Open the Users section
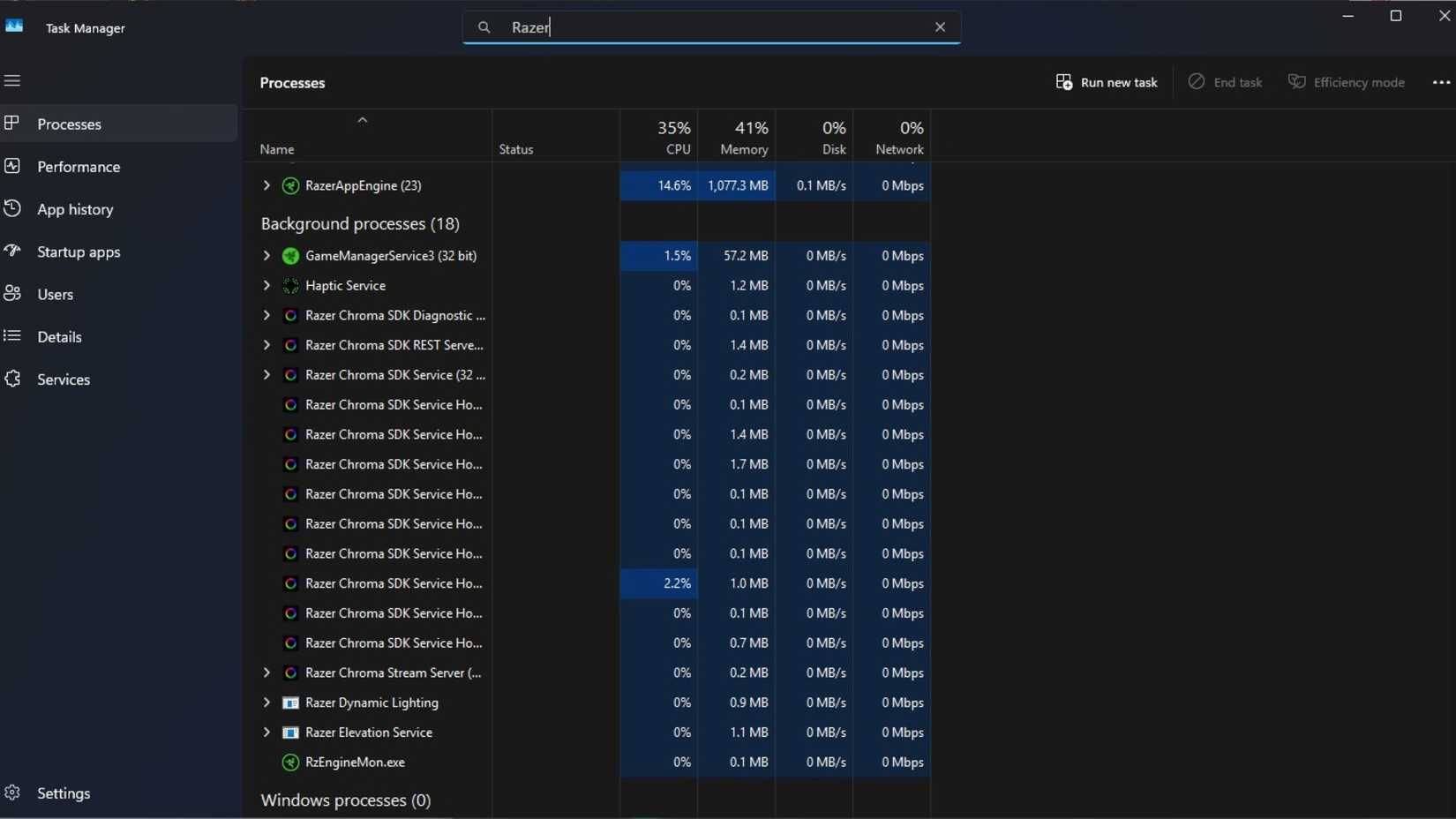1456x819 pixels. 55,293
